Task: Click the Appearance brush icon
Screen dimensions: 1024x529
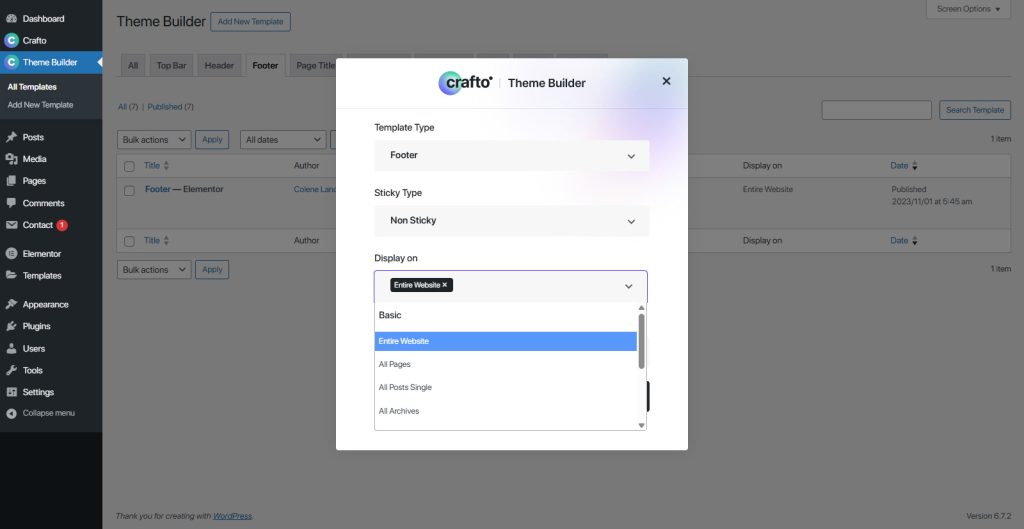Action: [11, 304]
